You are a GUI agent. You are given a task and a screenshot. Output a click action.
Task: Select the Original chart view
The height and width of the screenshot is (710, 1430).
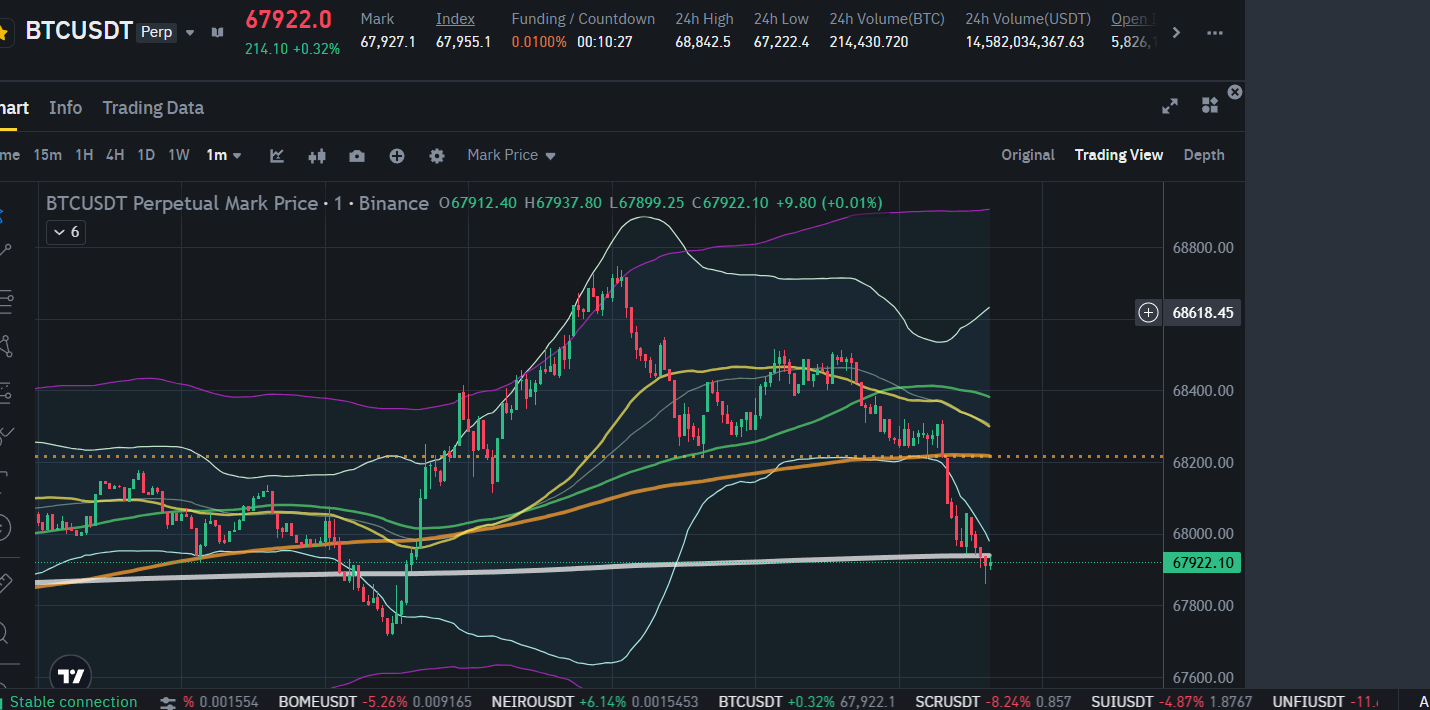[x=1028, y=155]
